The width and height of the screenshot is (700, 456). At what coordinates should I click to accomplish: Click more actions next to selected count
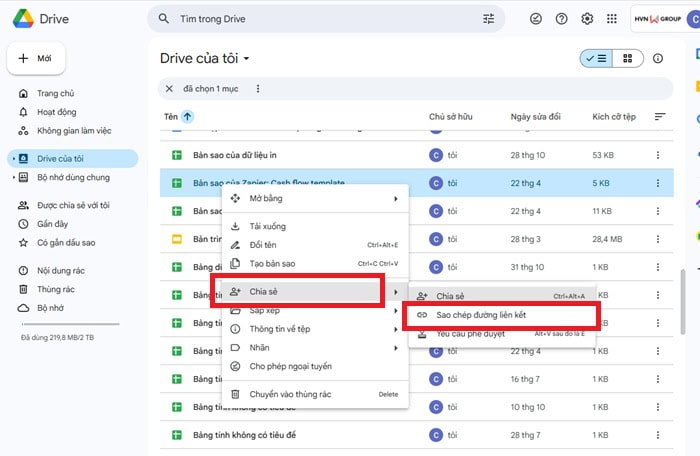pyautogui.click(x=258, y=89)
